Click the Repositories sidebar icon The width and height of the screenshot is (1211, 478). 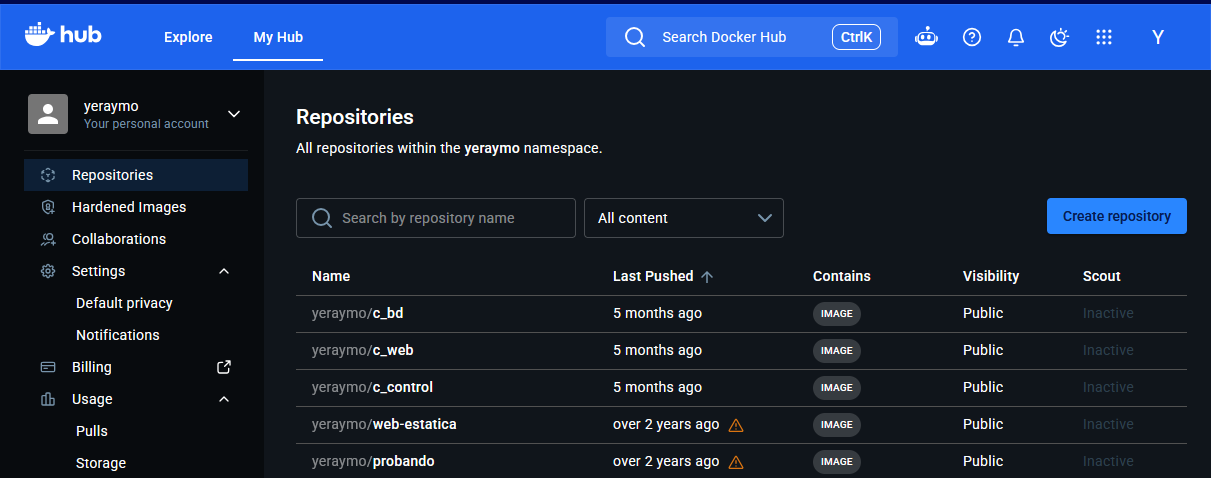click(x=47, y=175)
